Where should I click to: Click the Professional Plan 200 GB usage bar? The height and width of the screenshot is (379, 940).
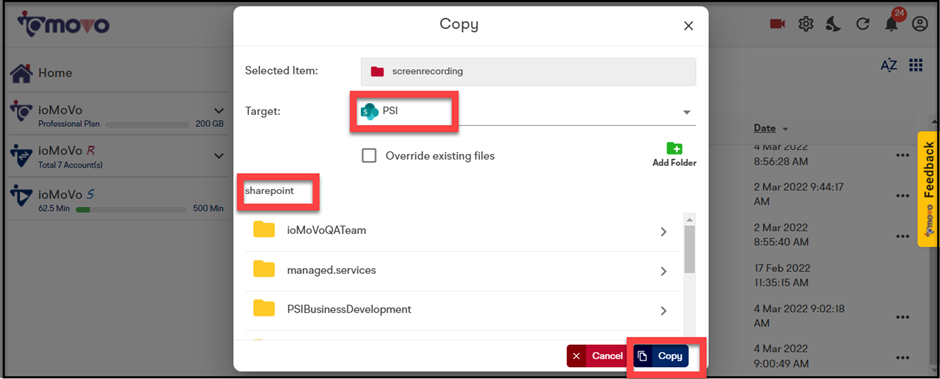(x=147, y=125)
